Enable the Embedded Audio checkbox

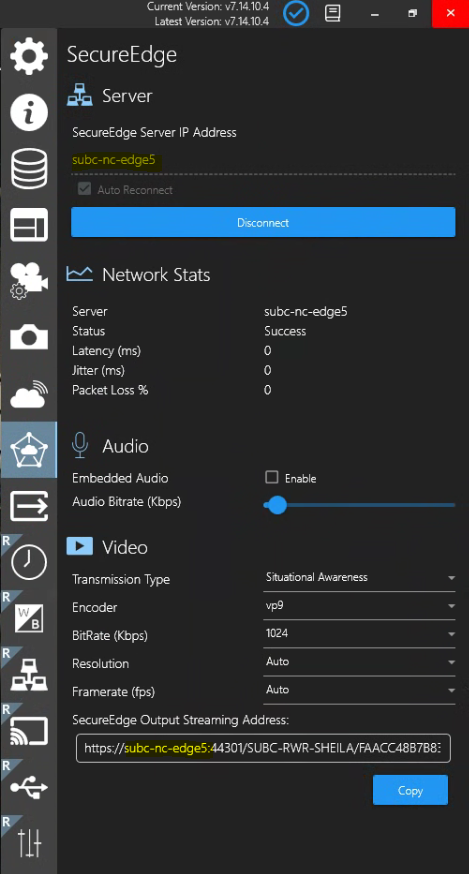pyautogui.click(x=272, y=477)
